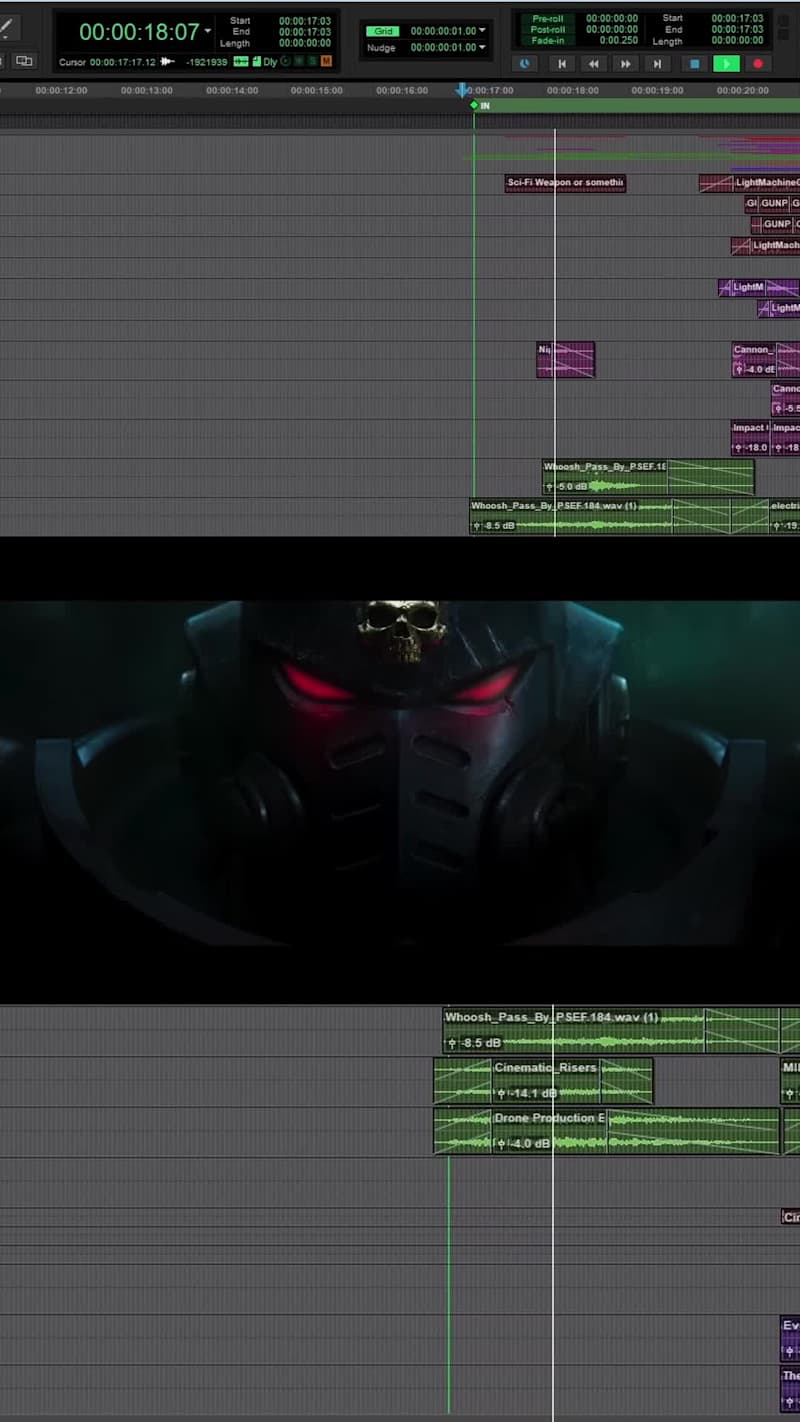Click the Go to End button
The image size is (800, 1422).
(657, 64)
